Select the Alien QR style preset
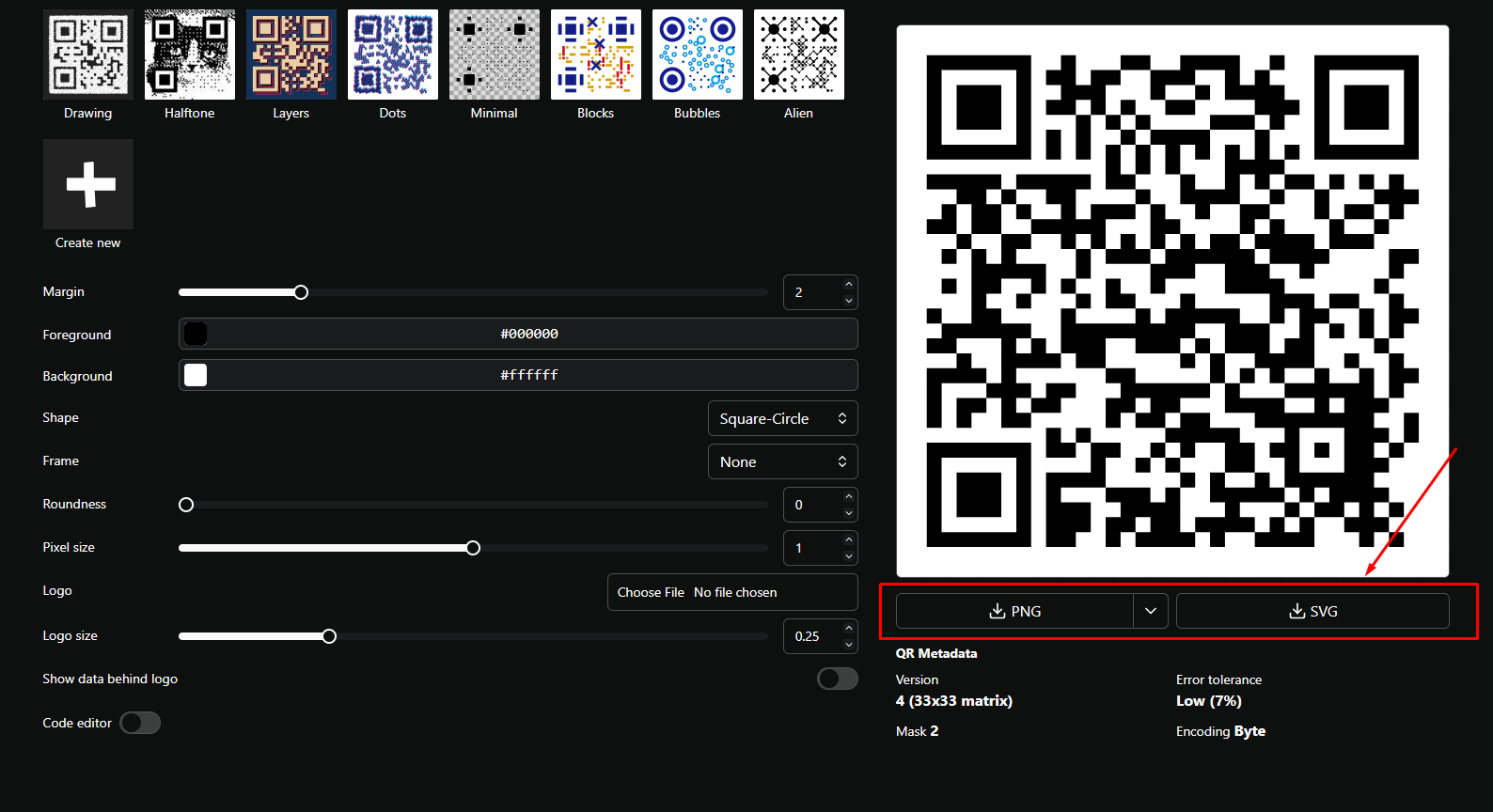This screenshot has width=1493, height=812. [x=799, y=55]
